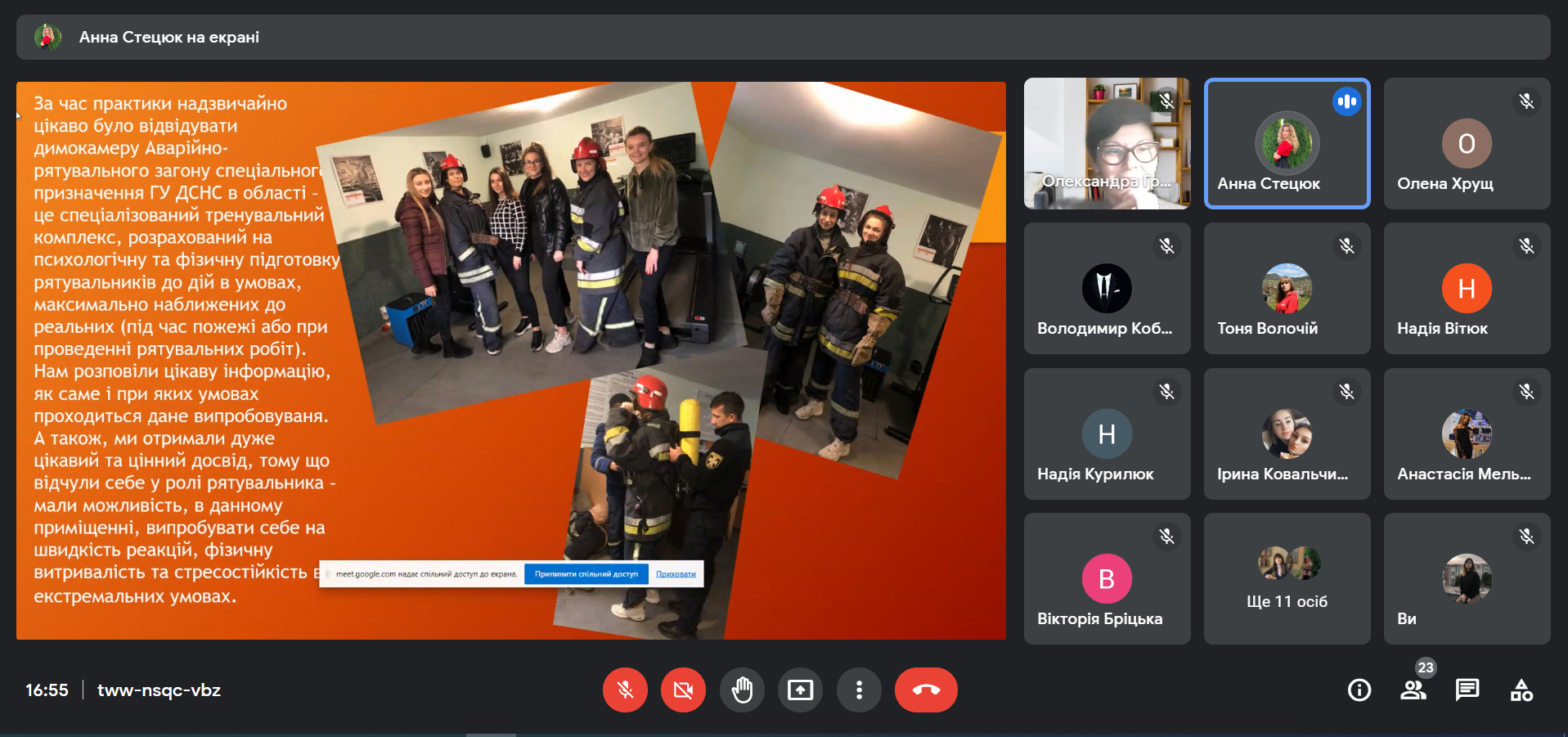Image resolution: width=1568 pixels, height=737 pixels.
Task: Open the activities panel icon
Action: tap(1521, 690)
